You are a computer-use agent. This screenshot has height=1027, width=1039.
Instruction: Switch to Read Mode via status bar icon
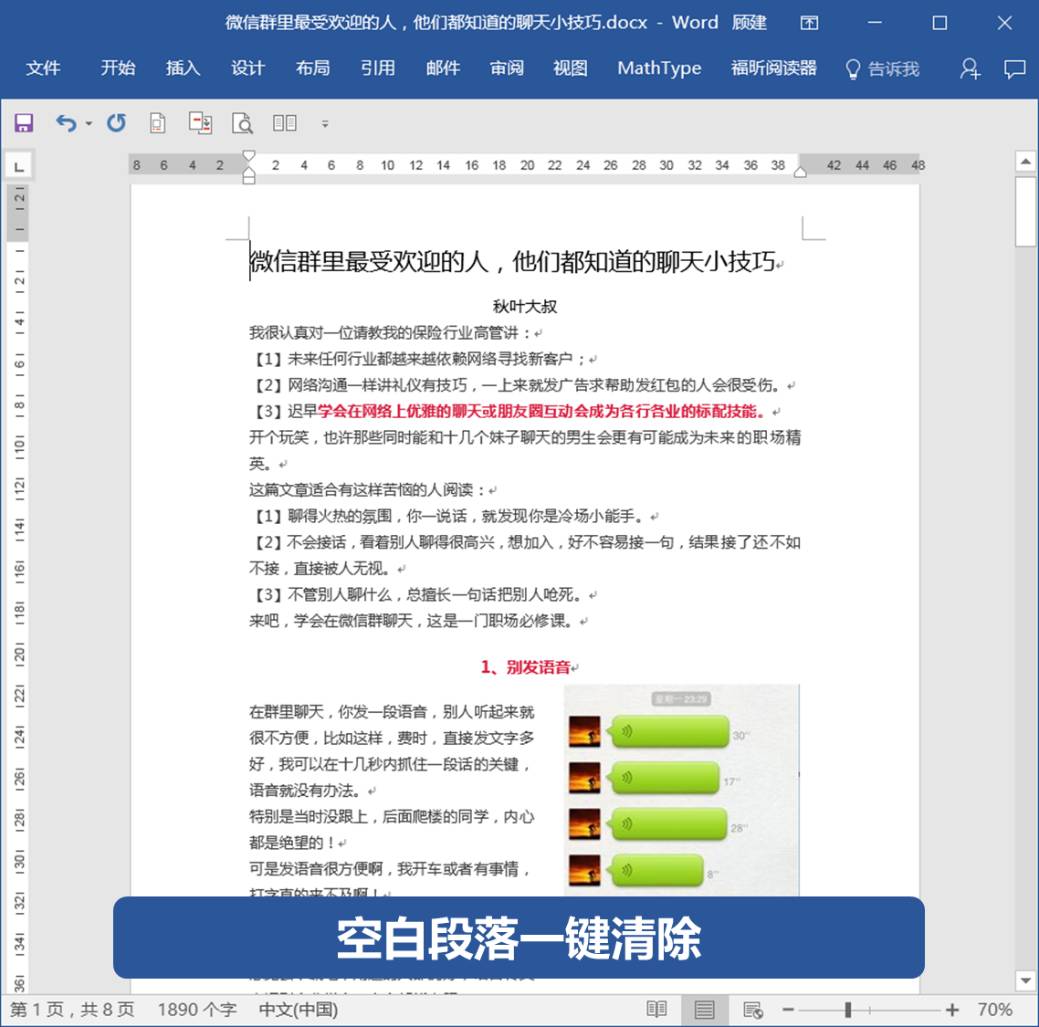tap(658, 1009)
